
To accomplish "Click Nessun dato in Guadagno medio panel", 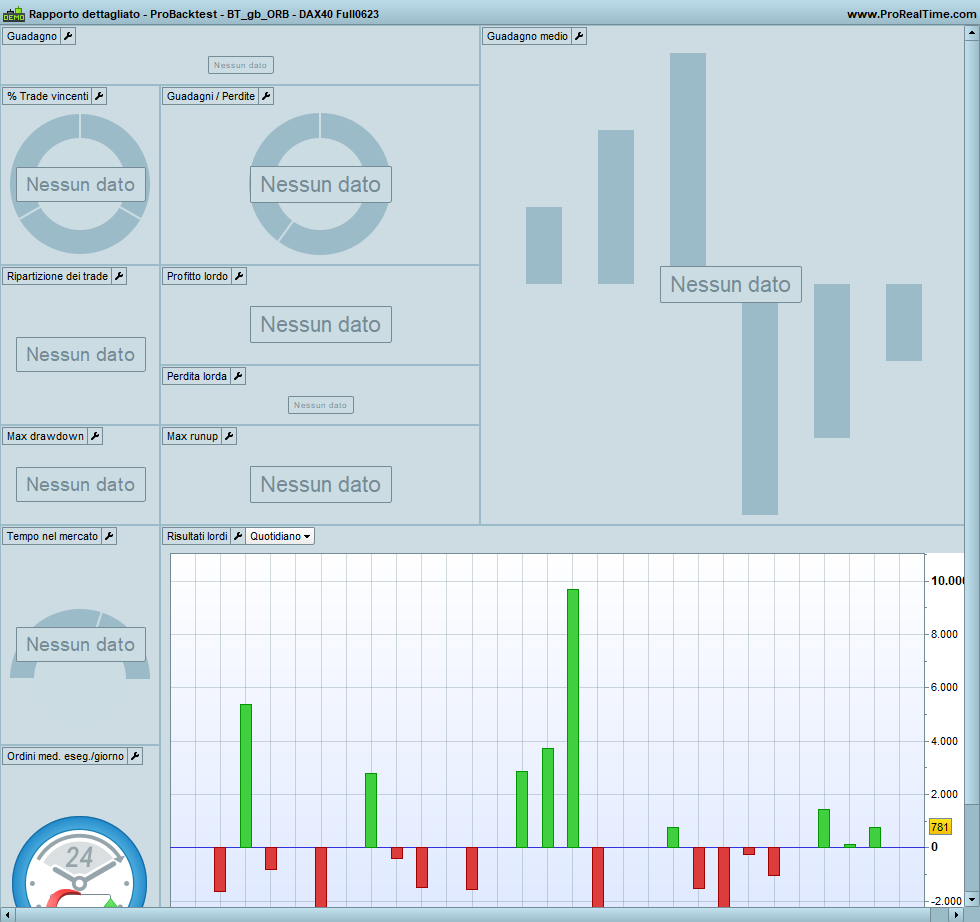I will [x=731, y=284].
